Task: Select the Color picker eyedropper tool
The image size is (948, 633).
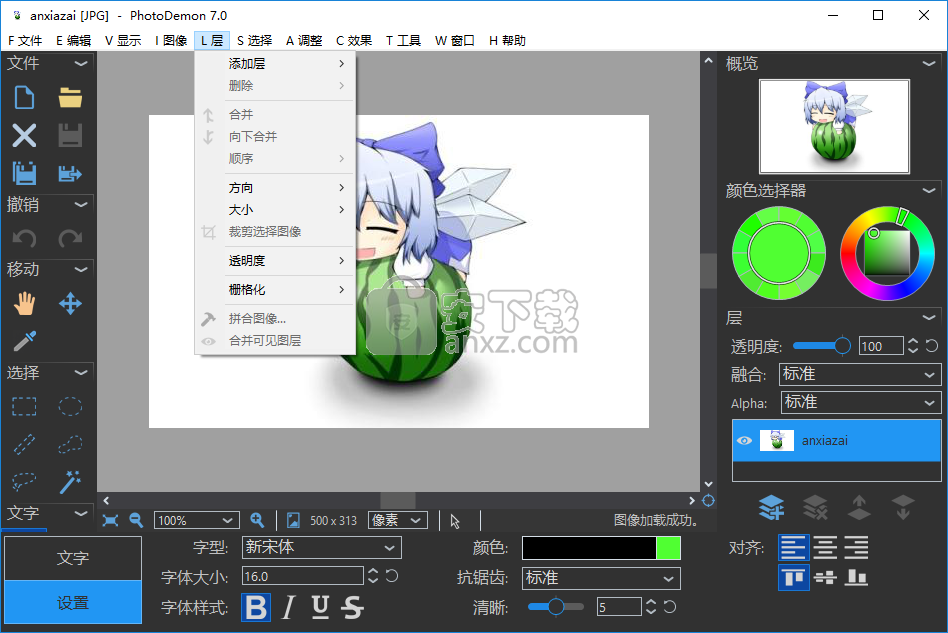Action: click(24, 340)
